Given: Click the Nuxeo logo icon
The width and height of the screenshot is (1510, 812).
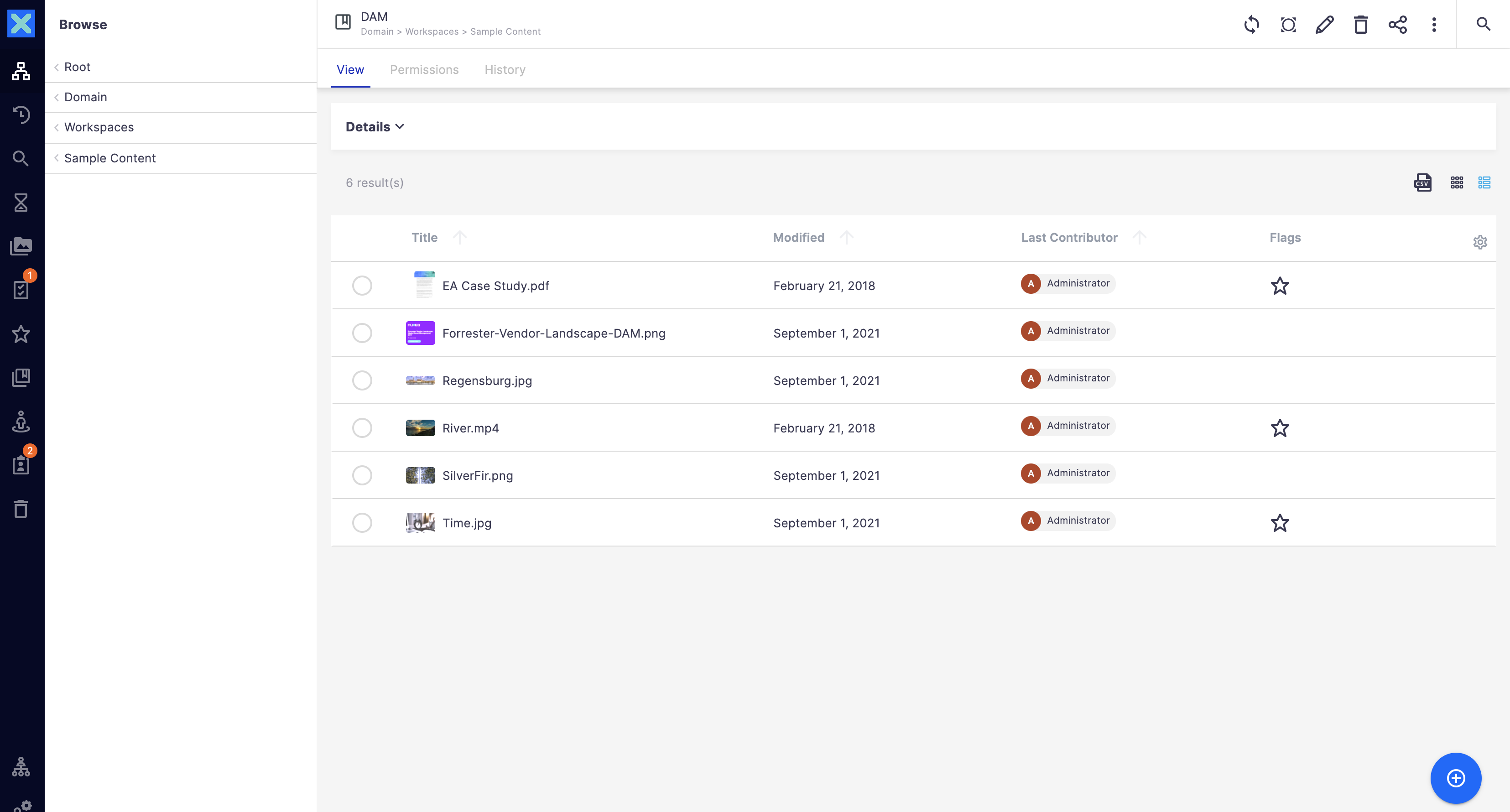Looking at the screenshot, I should [21, 23].
